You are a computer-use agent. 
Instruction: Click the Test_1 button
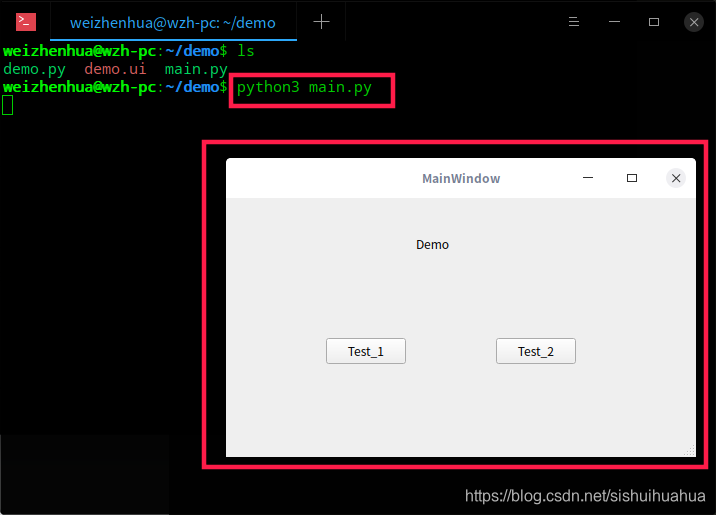pos(366,351)
